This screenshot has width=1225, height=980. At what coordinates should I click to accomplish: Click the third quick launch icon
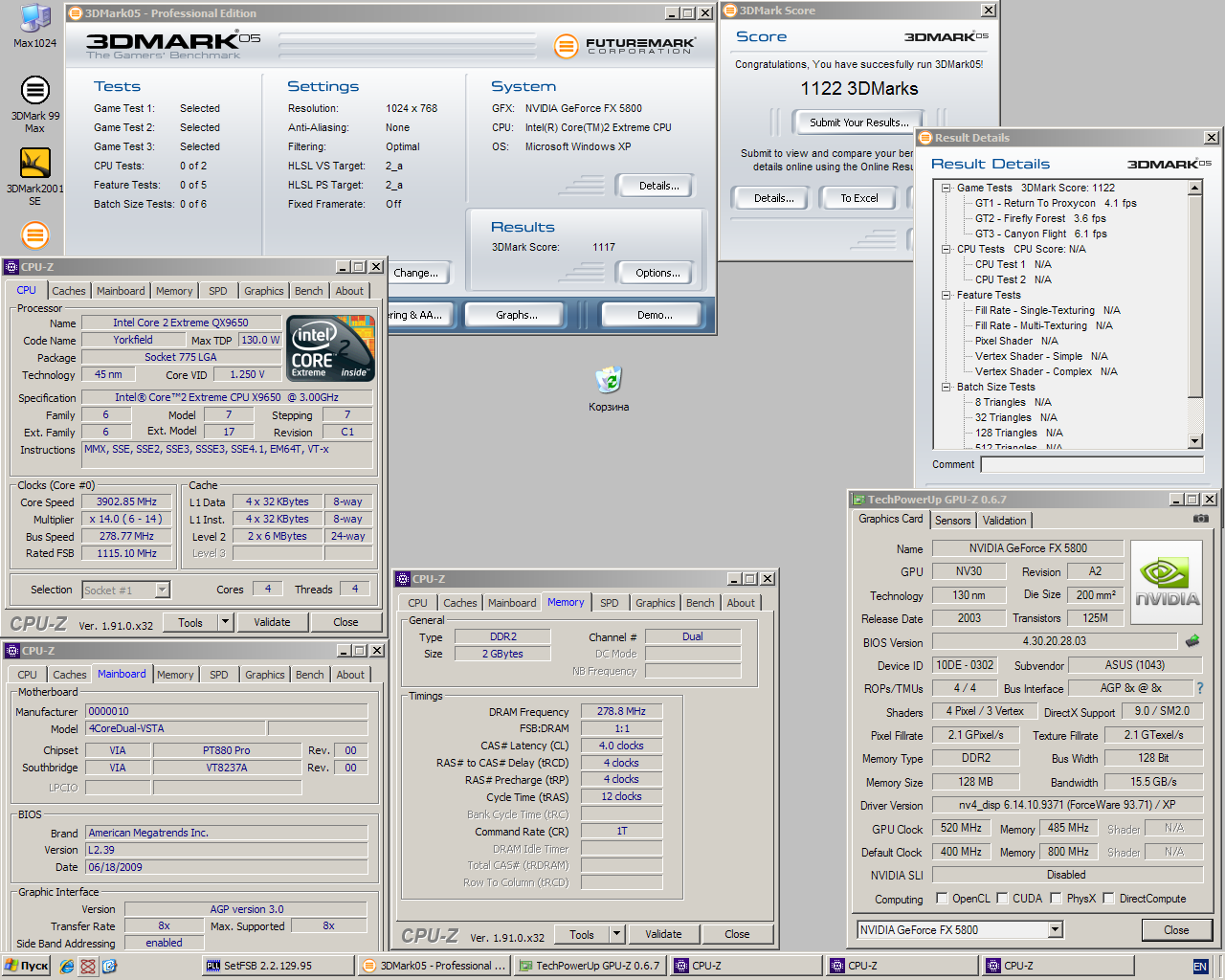coord(109,967)
